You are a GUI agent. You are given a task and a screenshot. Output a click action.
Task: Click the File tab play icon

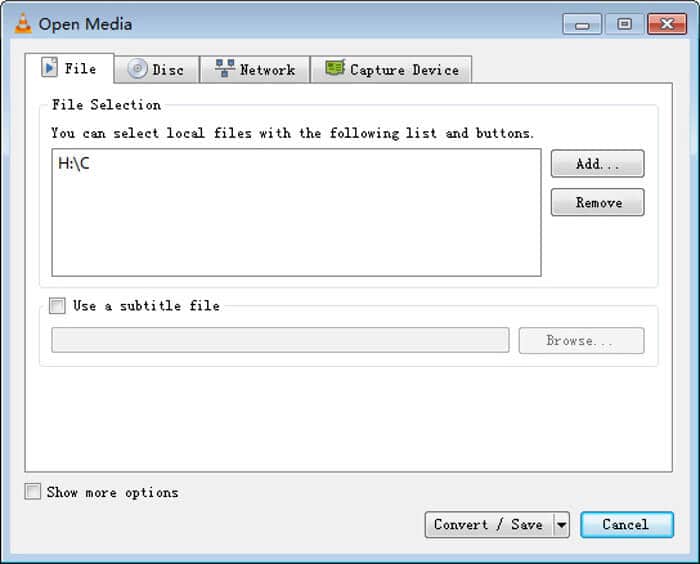(49, 68)
